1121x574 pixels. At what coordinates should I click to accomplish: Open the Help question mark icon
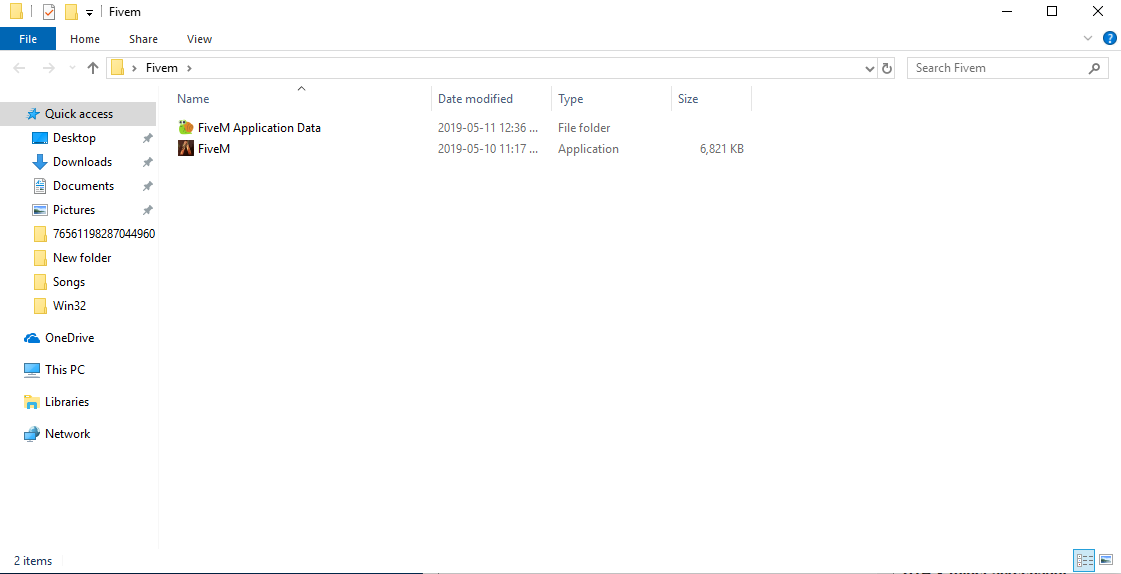pos(1110,39)
